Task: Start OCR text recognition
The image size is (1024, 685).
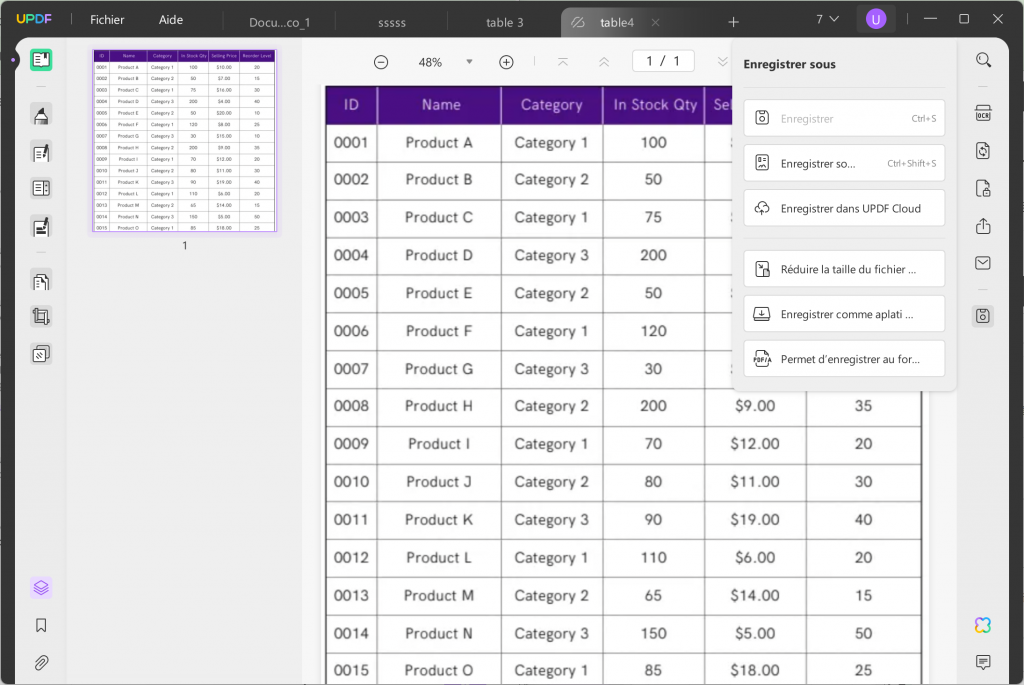Action: point(983,113)
